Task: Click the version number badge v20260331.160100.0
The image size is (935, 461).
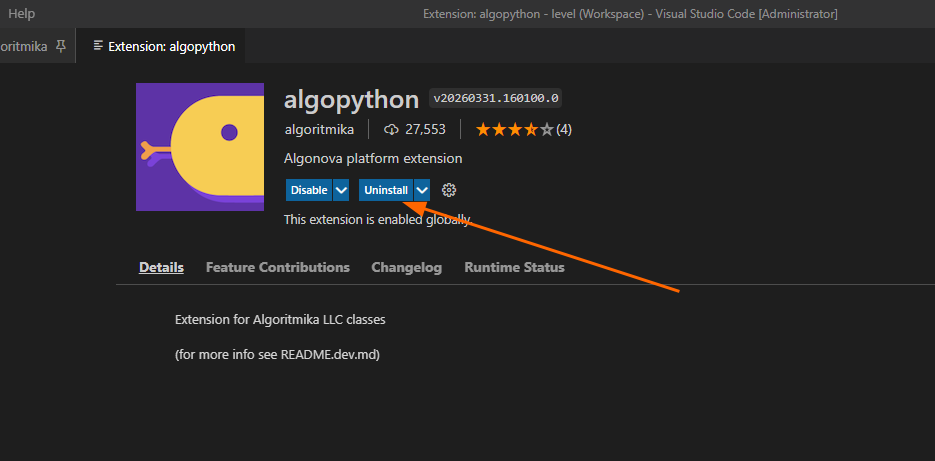Action: (495, 98)
